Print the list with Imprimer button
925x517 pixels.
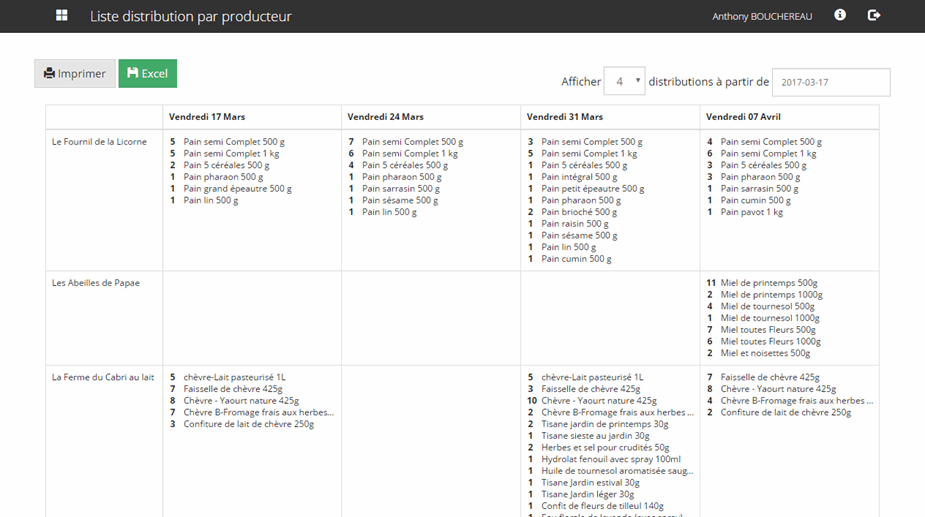[x=75, y=74]
